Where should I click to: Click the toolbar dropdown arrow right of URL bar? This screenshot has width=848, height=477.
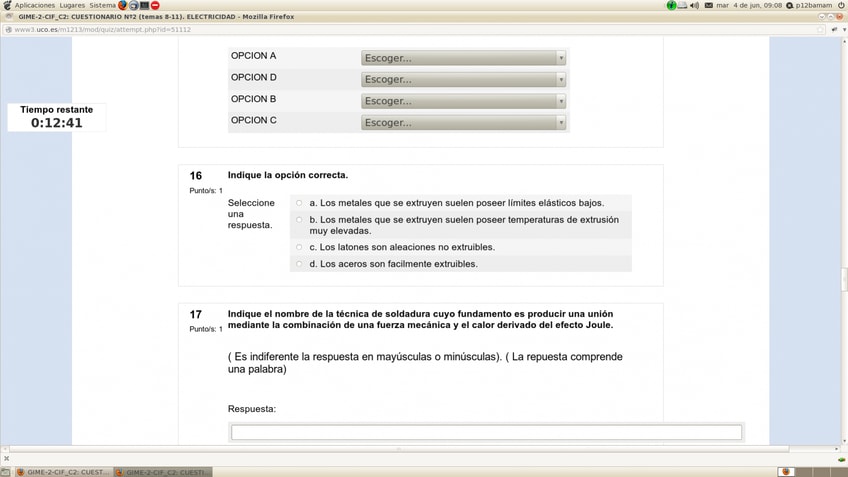[x=844, y=30]
